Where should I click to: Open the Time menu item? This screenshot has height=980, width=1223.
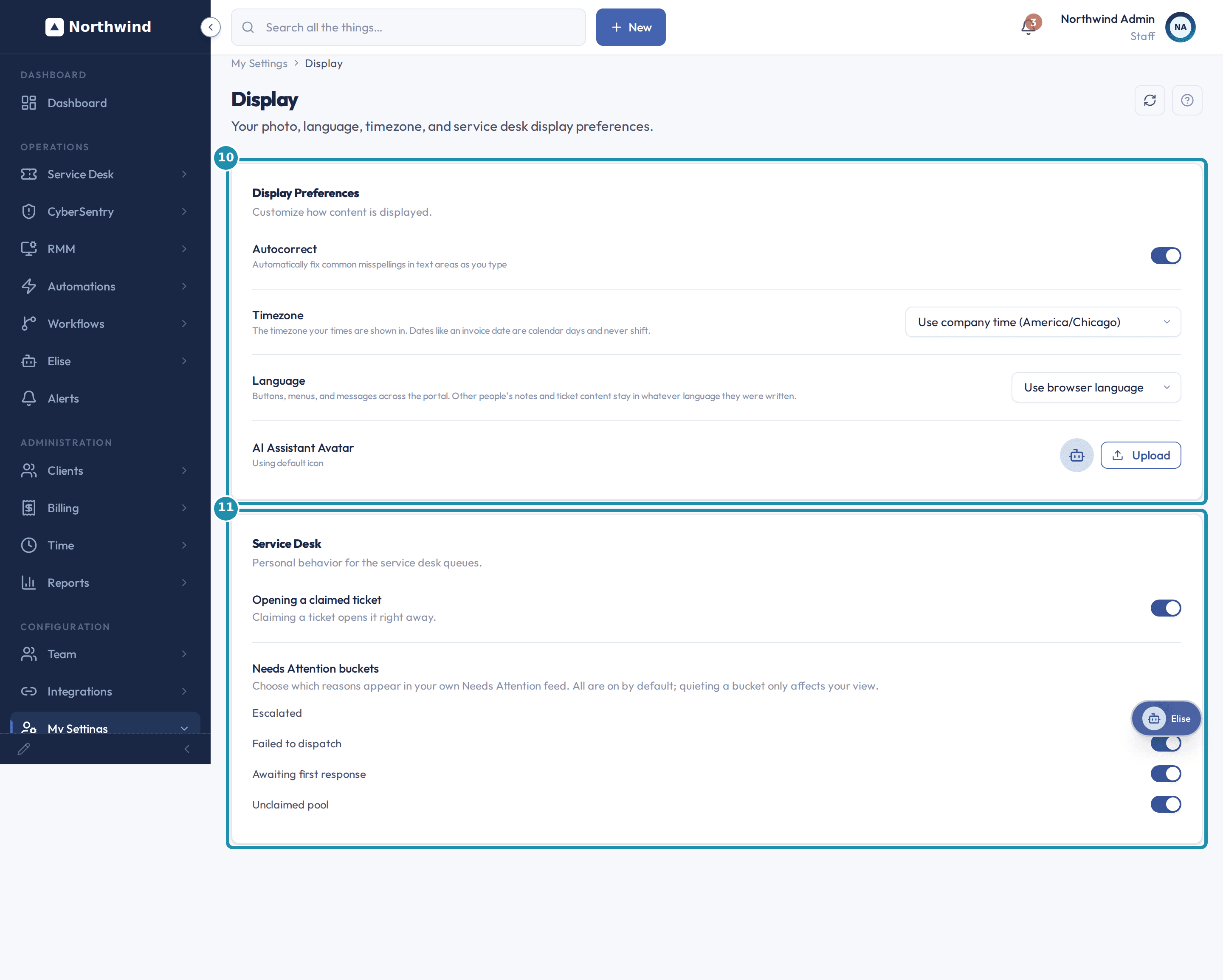pos(105,546)
